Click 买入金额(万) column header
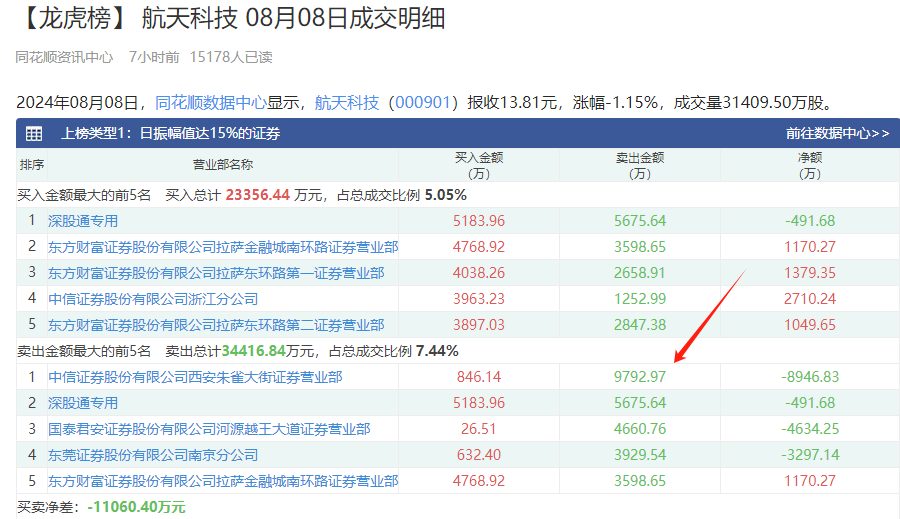The height and width of the screenshot is (519, 900). (479, 165)
